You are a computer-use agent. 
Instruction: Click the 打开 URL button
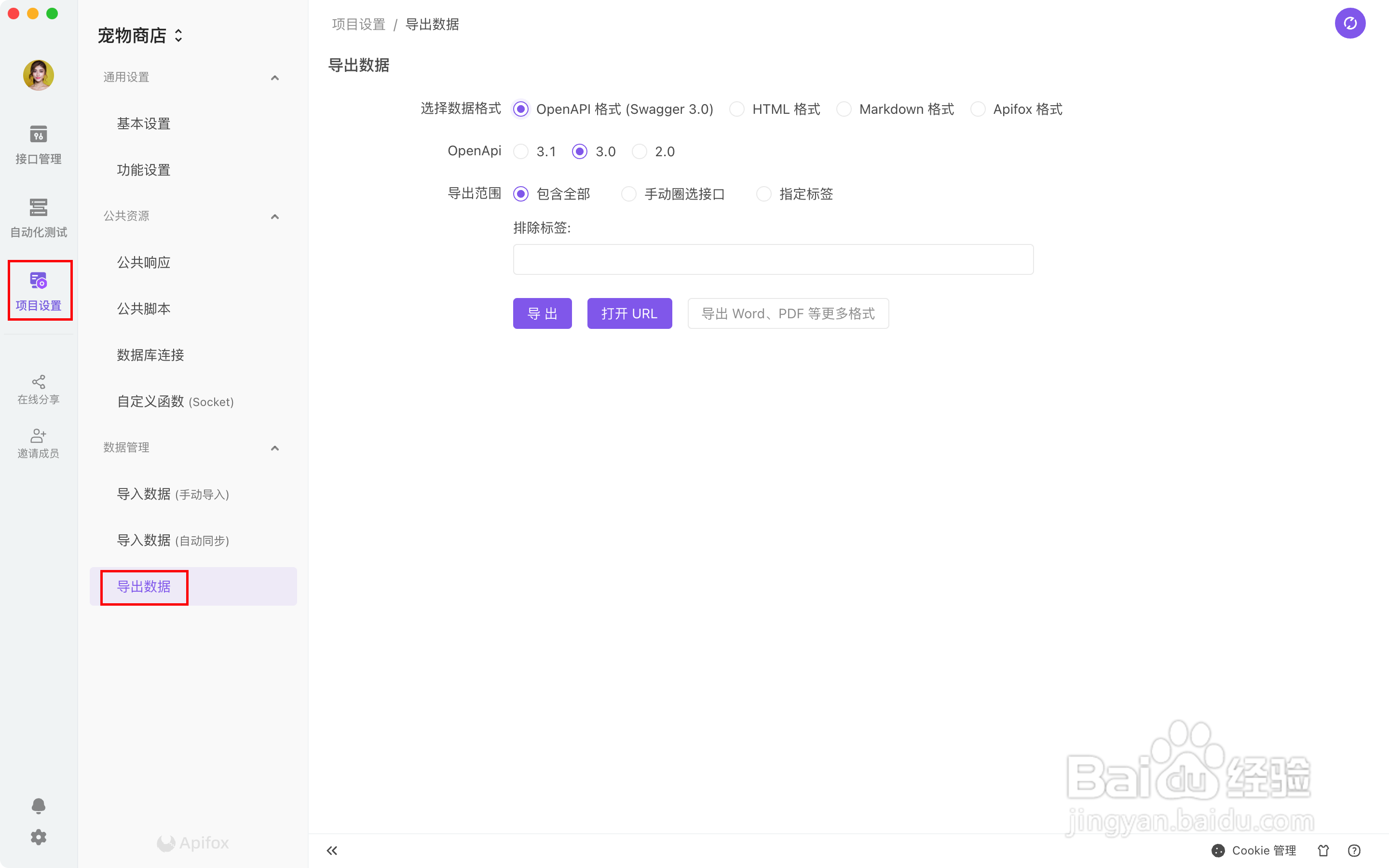629,313
